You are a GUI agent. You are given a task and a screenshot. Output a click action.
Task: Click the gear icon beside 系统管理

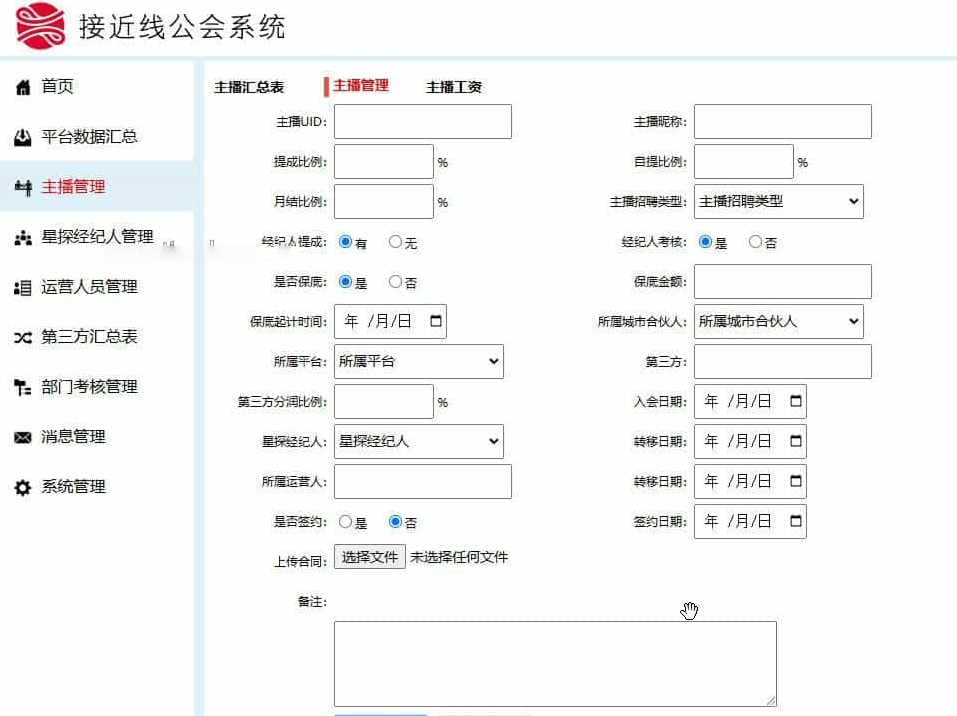[23, 488]
